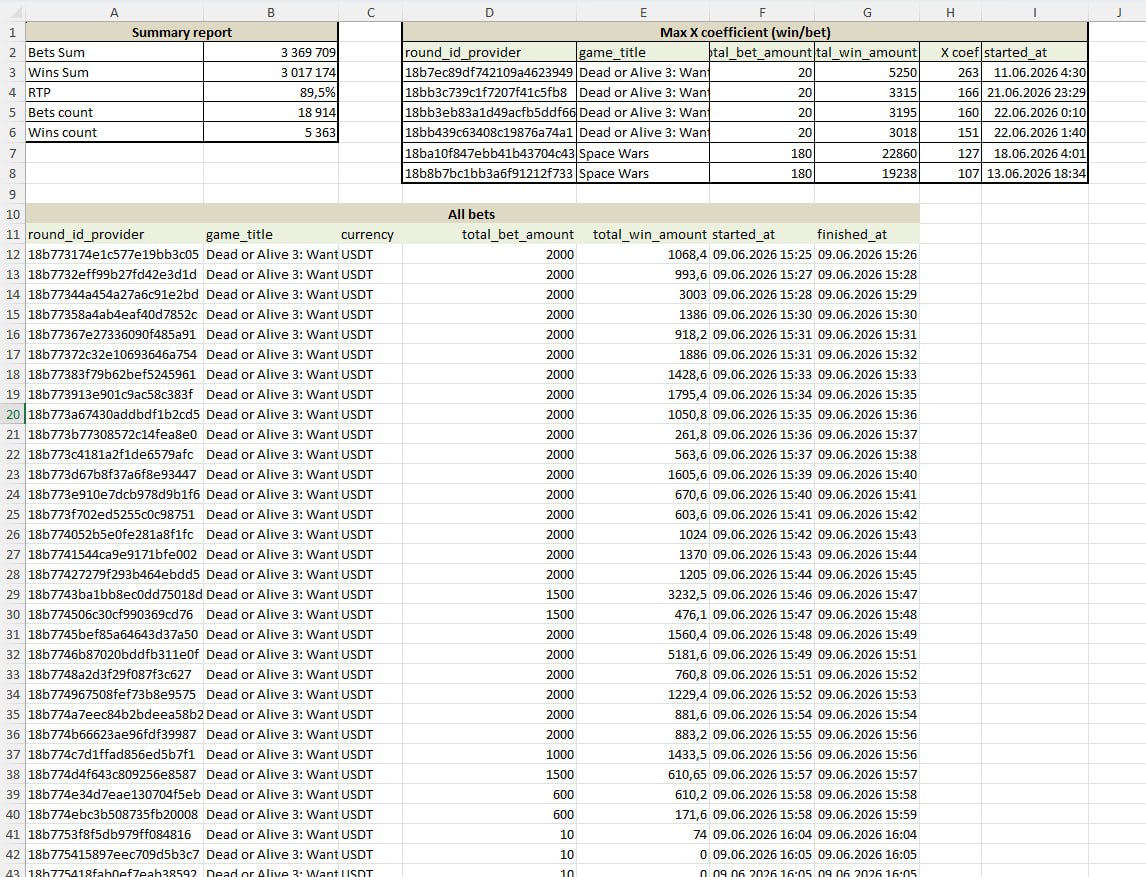This screenshot has width=1146, height=877.
Task: Select the finished_at header cell
Action: coord(867,235)
